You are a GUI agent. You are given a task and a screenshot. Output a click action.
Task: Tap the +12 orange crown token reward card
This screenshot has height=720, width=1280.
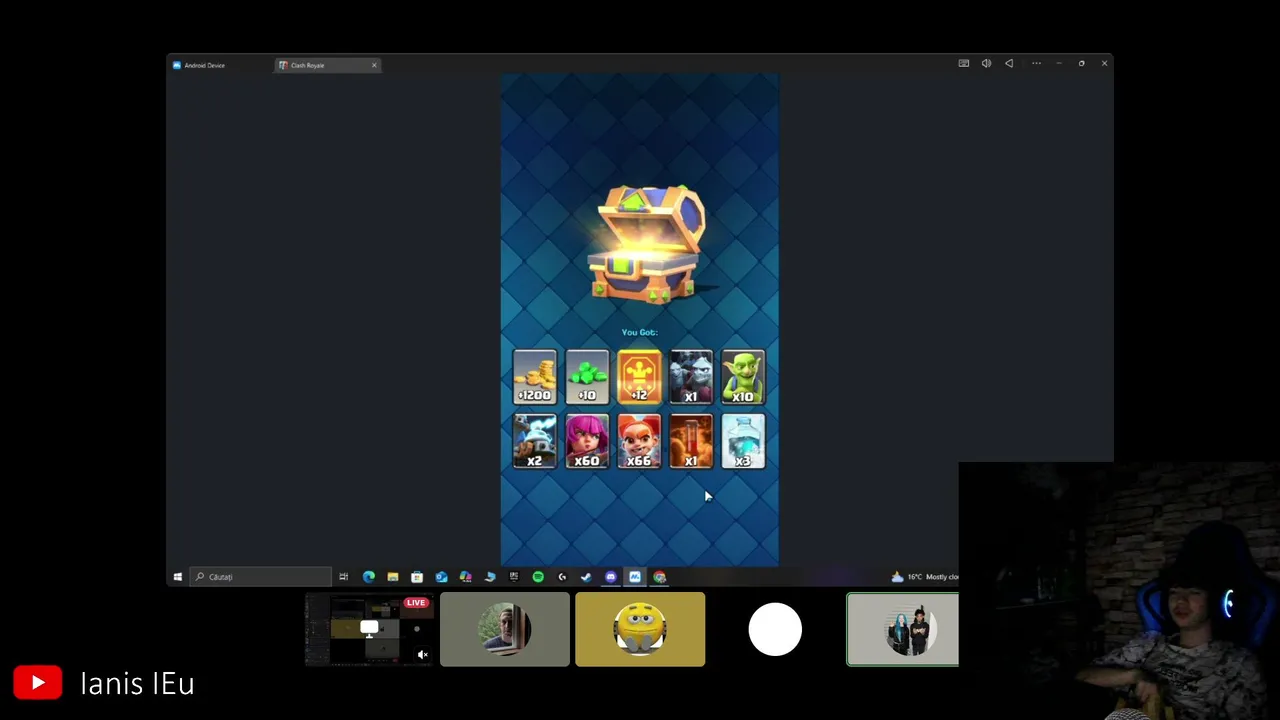click(x=639, y=376)
